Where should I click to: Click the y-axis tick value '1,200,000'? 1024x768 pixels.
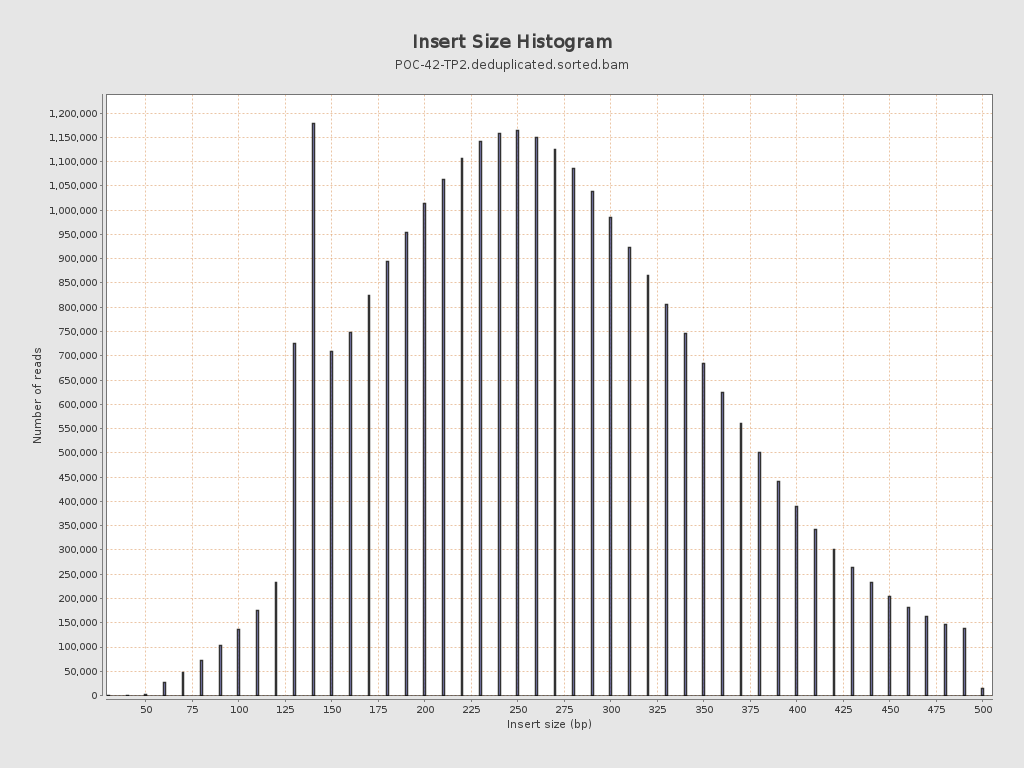click(x=73, y=114)
